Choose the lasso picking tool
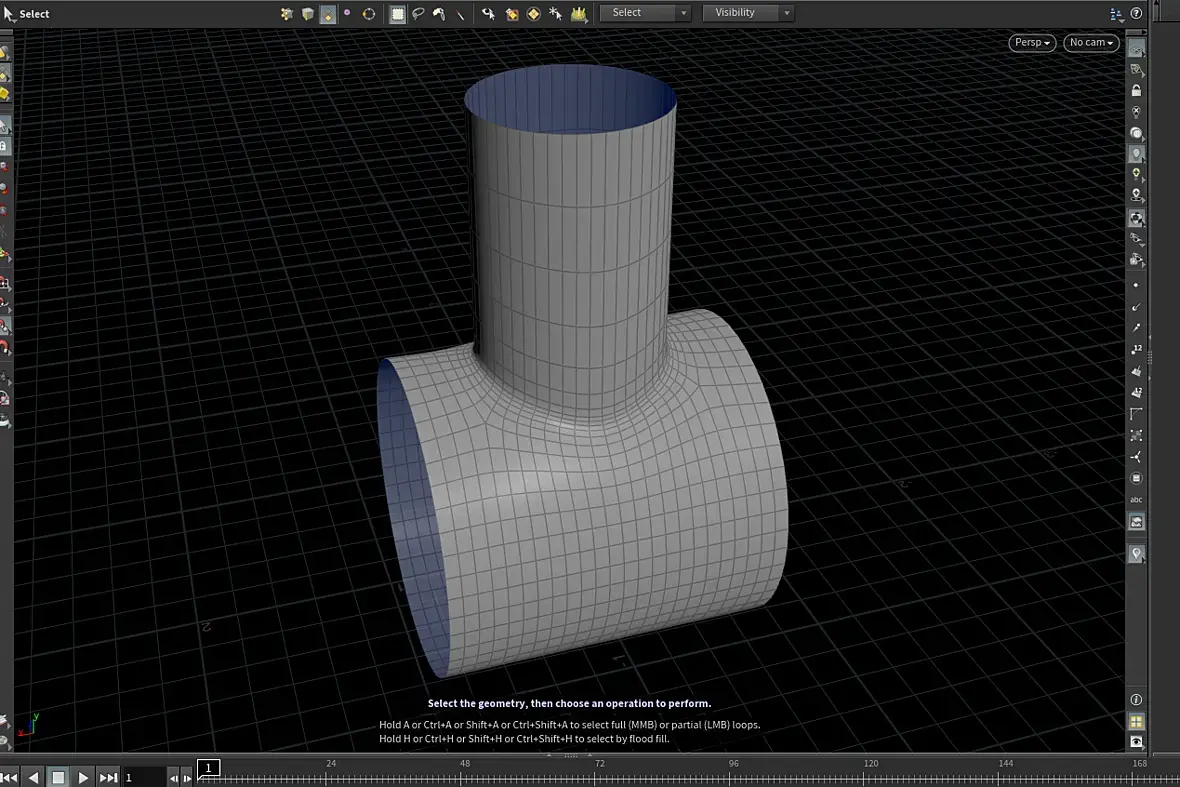 pyautogui.click(x=418, y=14)
